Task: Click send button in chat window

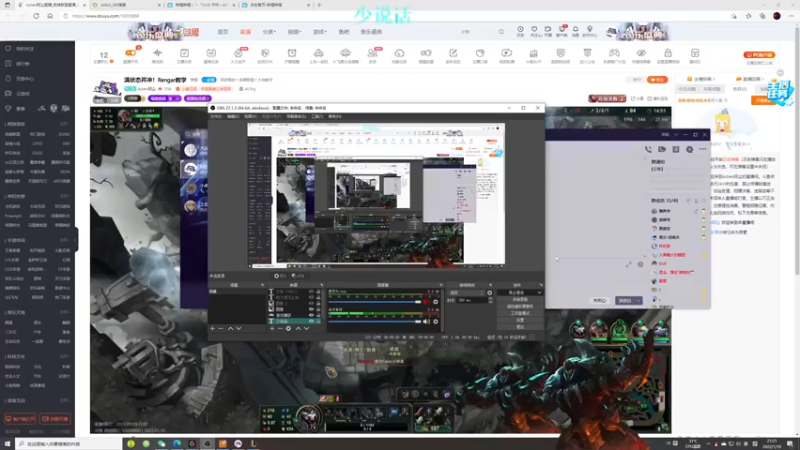Action: pos(625,301)
